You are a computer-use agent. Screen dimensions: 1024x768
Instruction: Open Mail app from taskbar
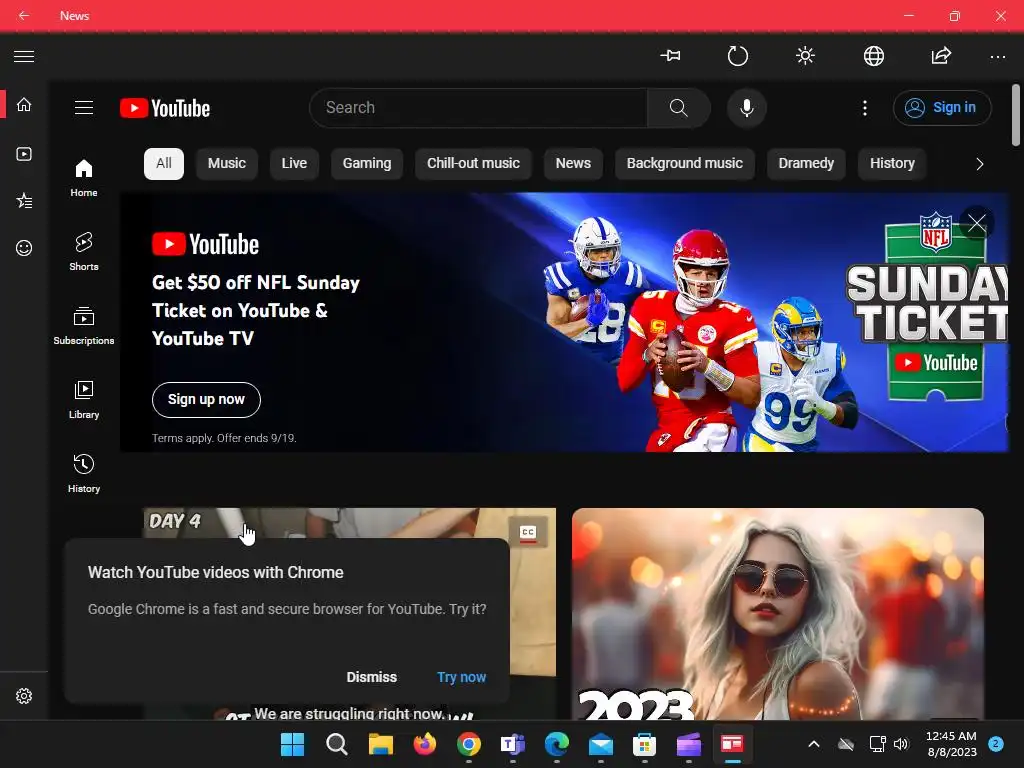tap(601, 744)
